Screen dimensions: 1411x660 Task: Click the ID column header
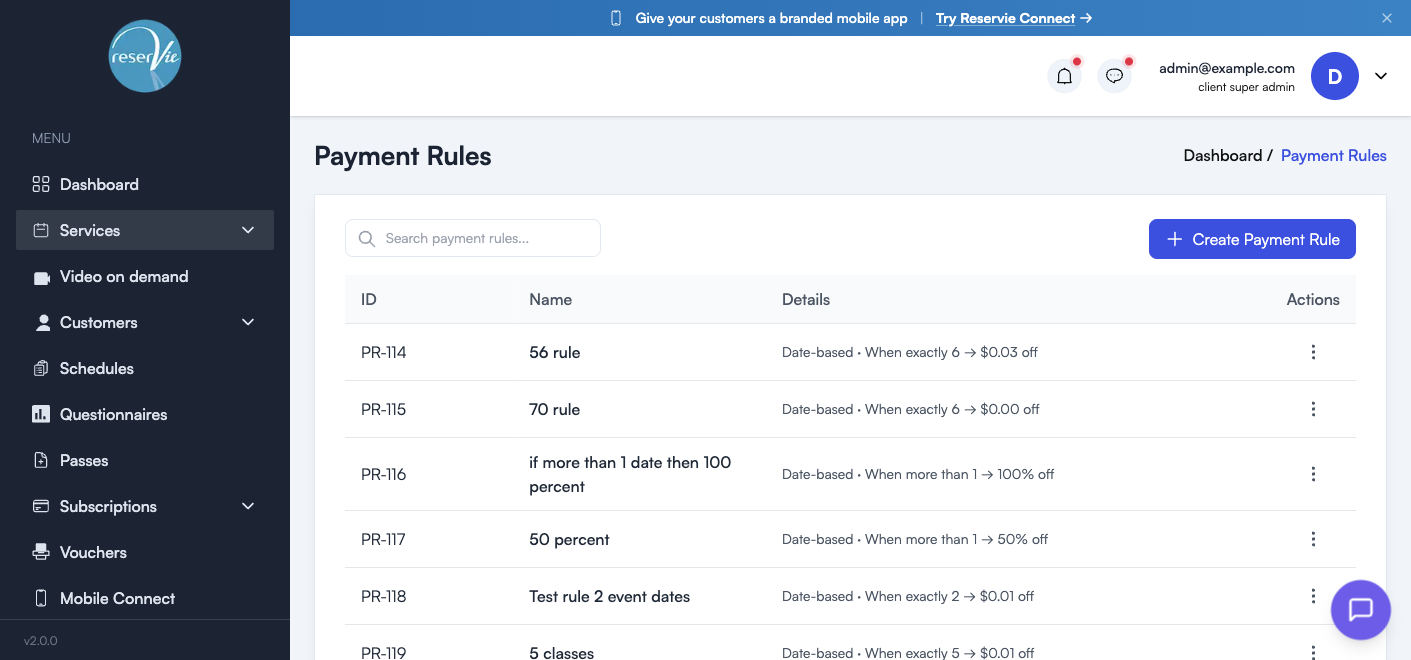tap(369, 299)
